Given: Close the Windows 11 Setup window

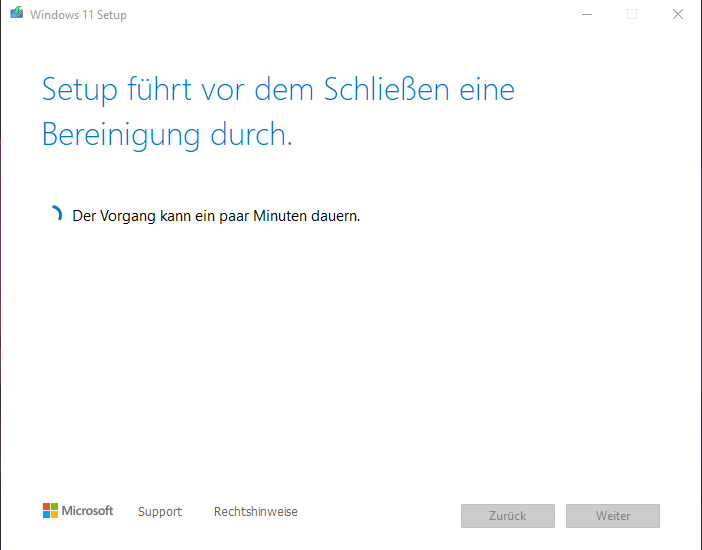Looking at the screenshot, I should (x=678, y=14).
